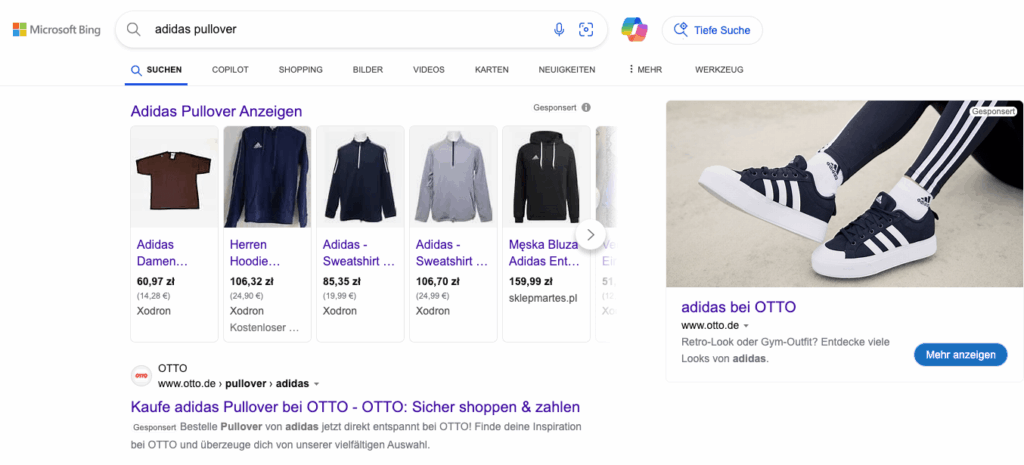Screen dimensions: 1024x465
Task: Open the adidas bei OTTO ad title
Action: point(739,307)
